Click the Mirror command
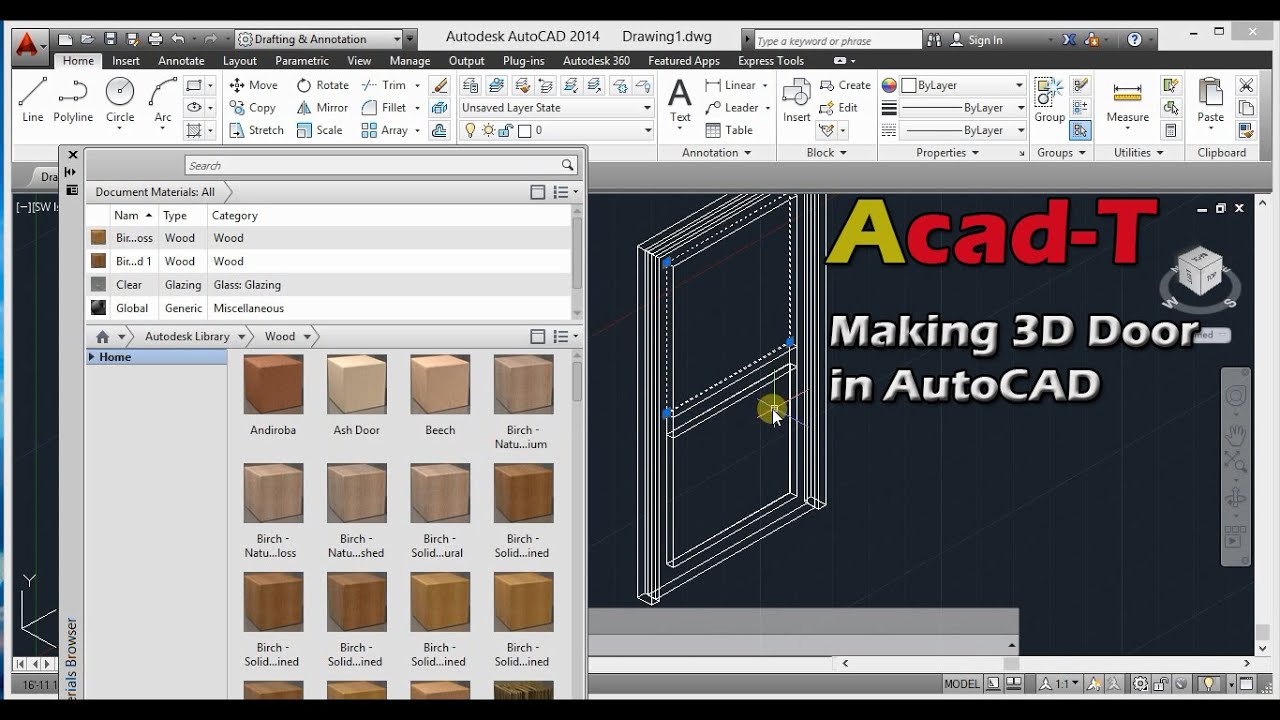This screenshot has height=720, width=1280. [x=322, y=108]
